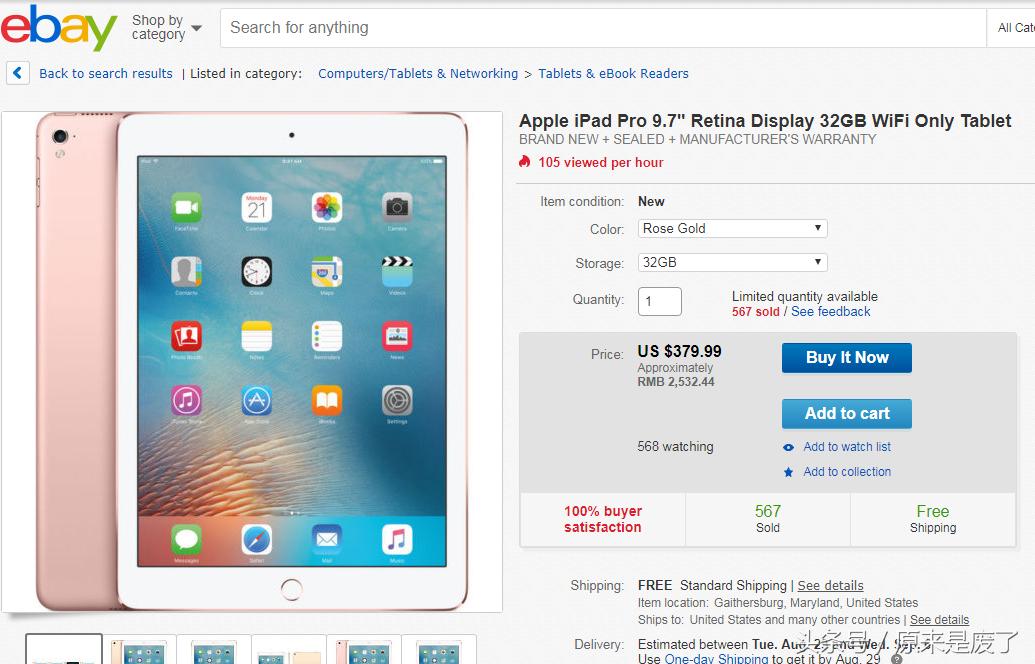This screenshot has height=664, width=1035.
Task: Open the Shop by category dropdown
Action: 167,28
